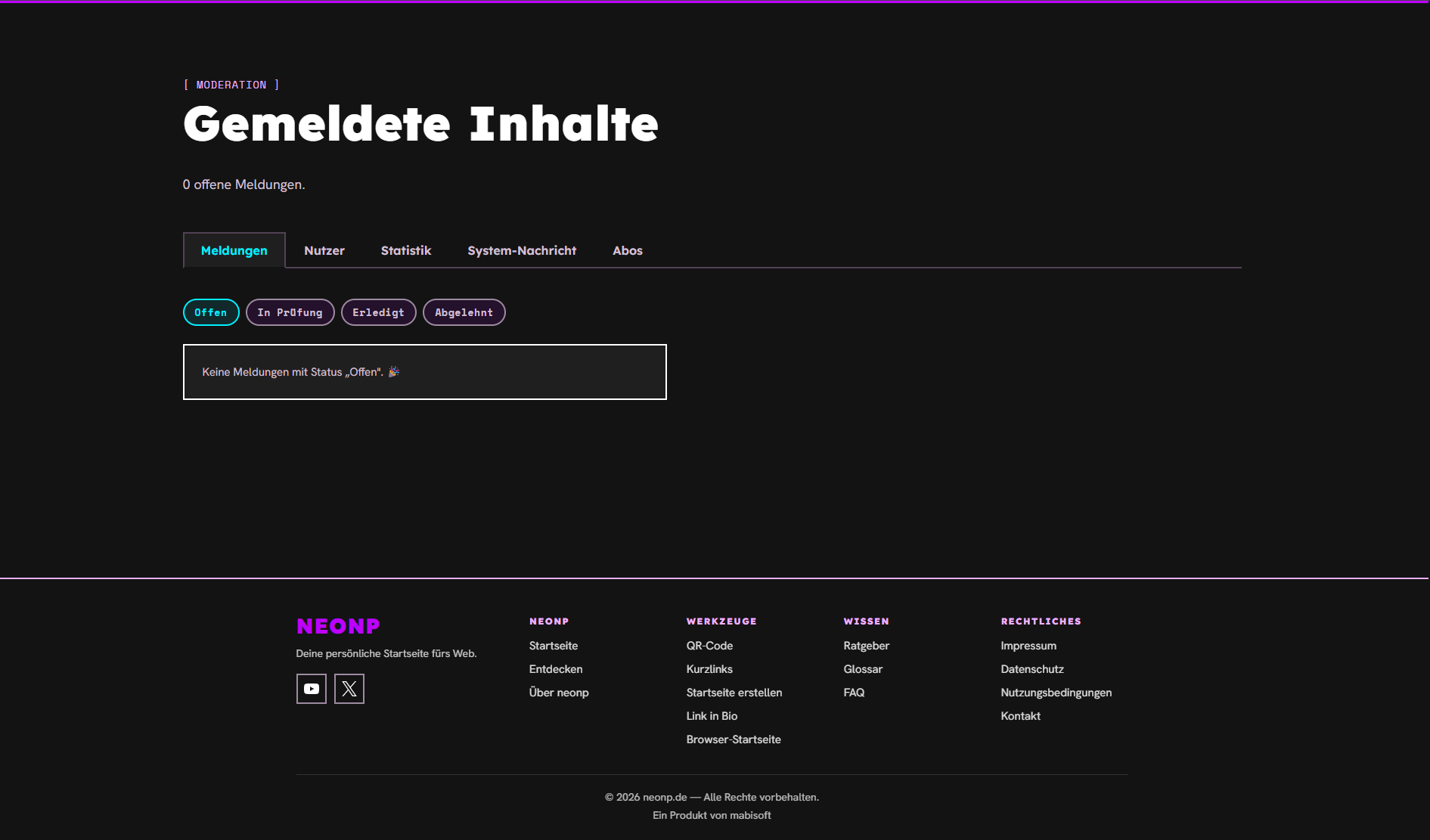
Task: Open the QR-Code tool link
Action: tap(710, 646)
